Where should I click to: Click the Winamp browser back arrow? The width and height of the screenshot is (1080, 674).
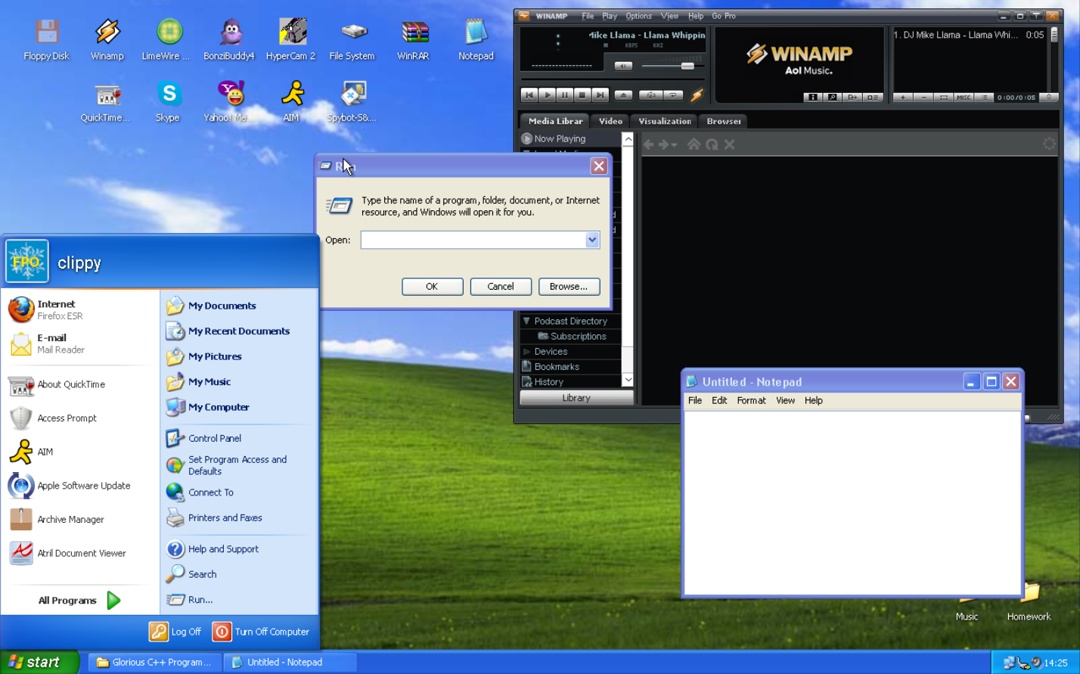pos(648,144)
